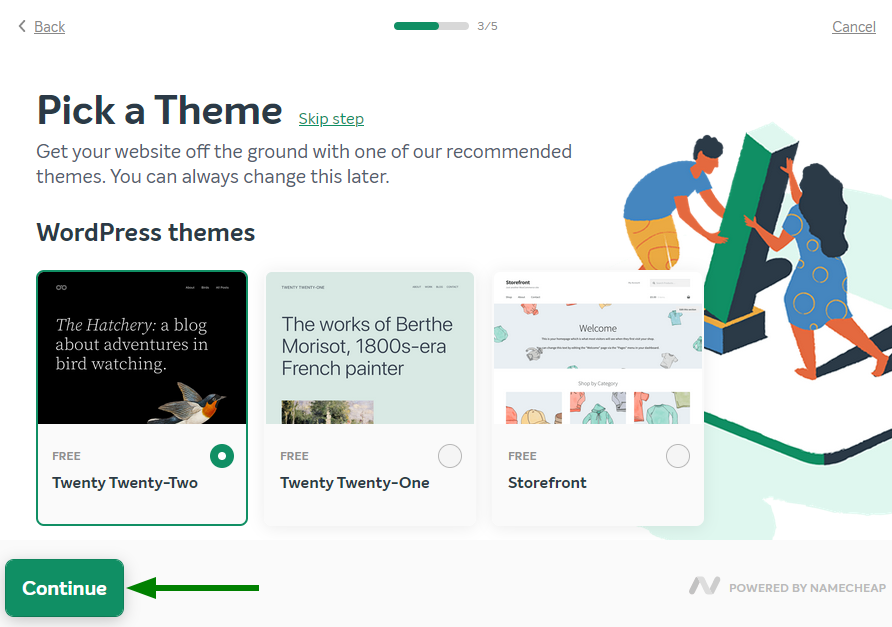Viewport: 892px width, 627px height.
Task: Click the Pick a Theme heading
Action: pyautogui.click(x=160, y=110)
